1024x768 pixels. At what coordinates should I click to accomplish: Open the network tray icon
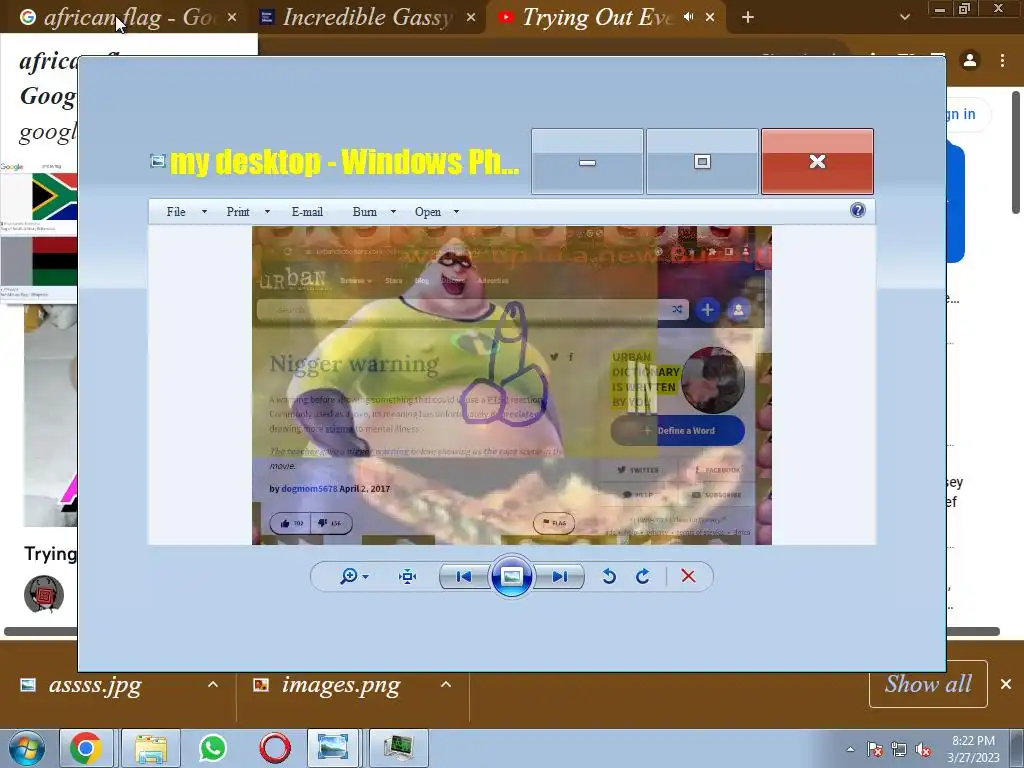[899, 750]
